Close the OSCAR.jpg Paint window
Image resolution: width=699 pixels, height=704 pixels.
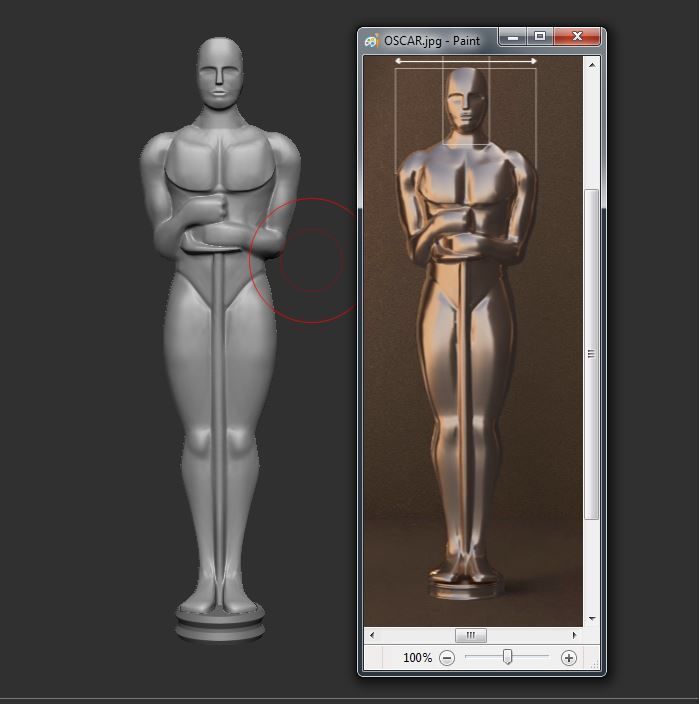(x=577, y=36)
